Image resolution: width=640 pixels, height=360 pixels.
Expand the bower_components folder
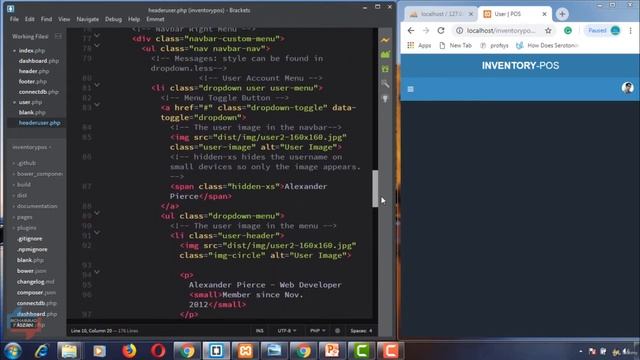click(38, 174)
